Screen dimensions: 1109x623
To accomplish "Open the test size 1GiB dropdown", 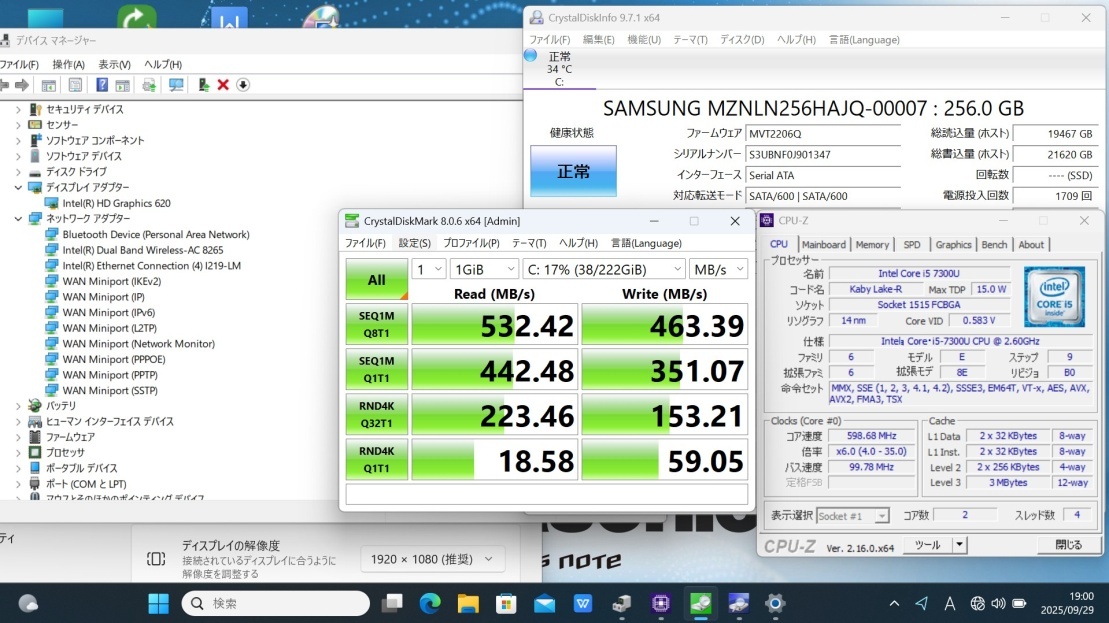I will point(484,269).
